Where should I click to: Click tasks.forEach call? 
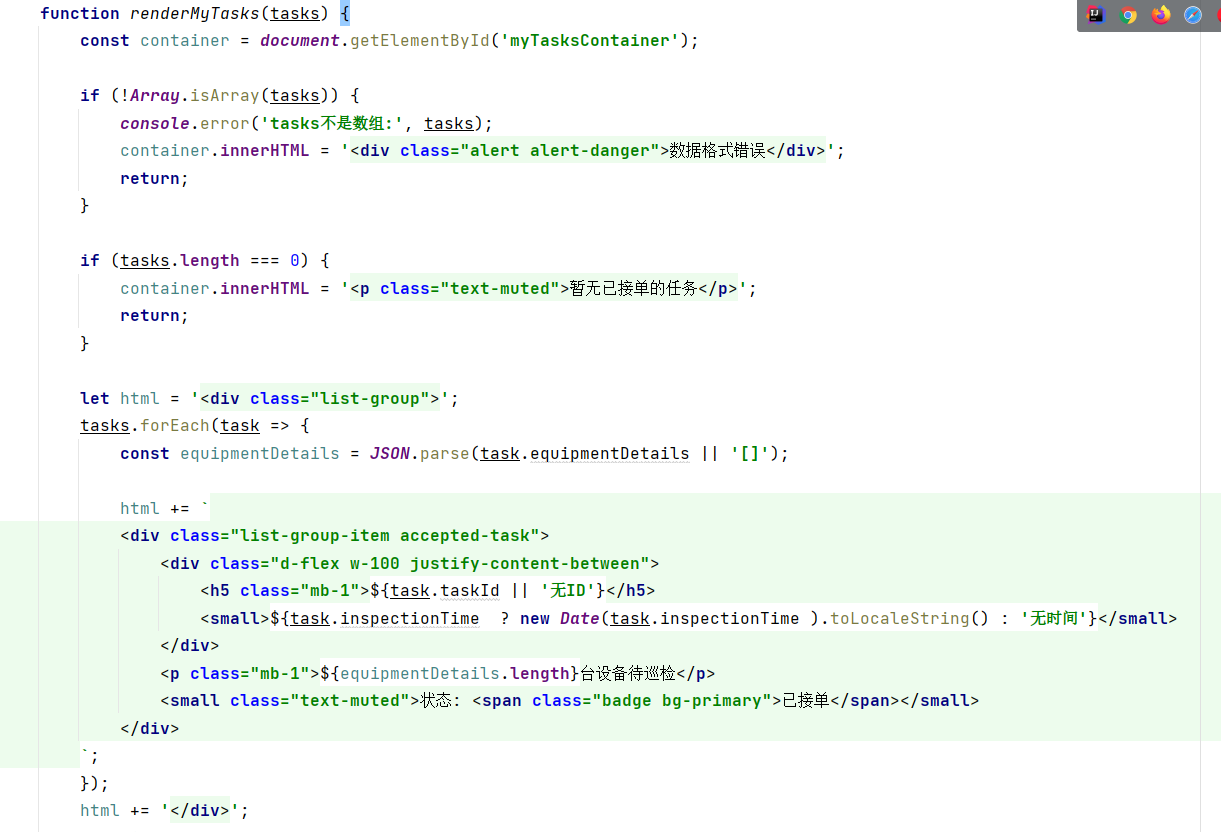(x=145, y=426)
